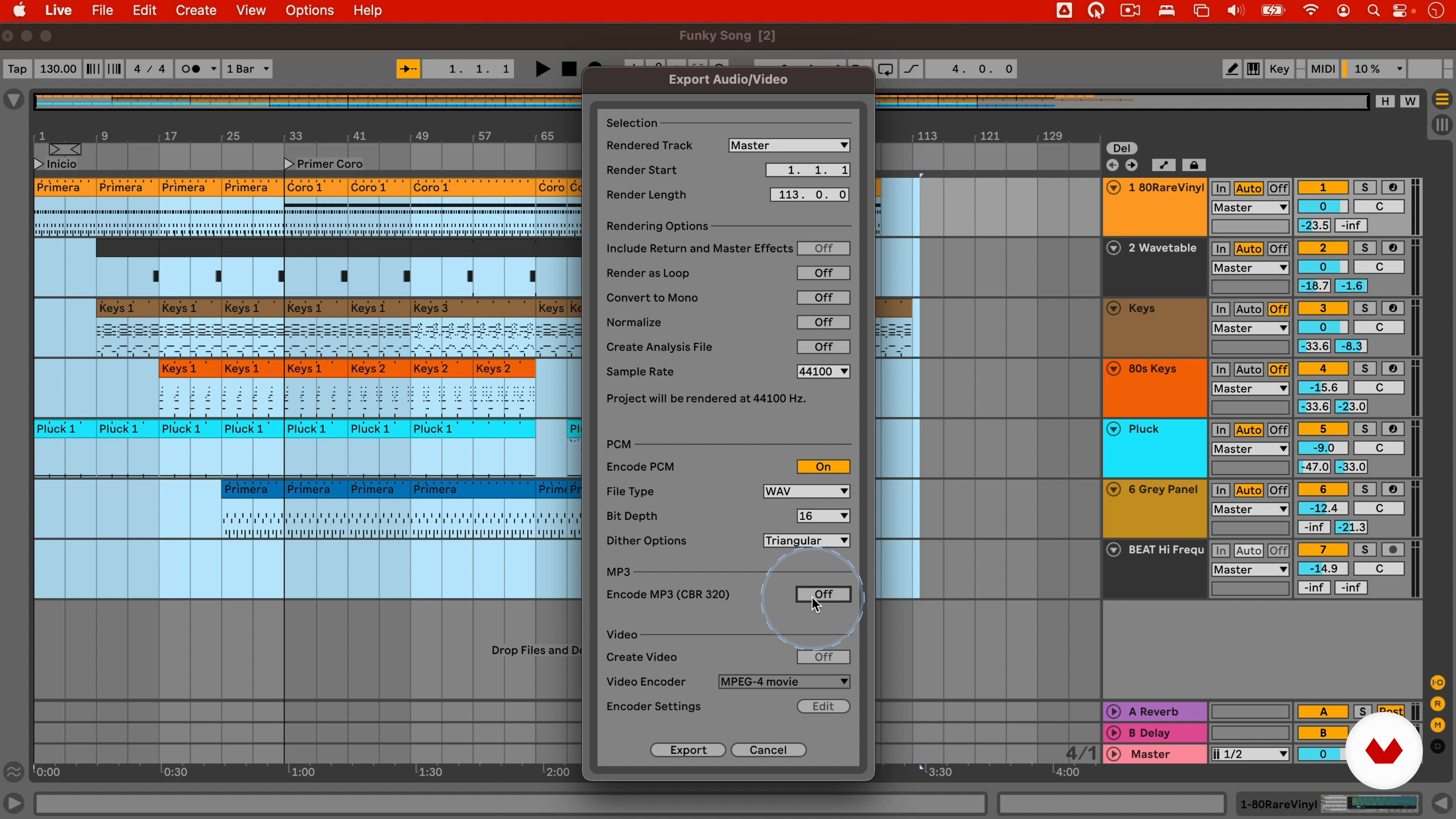Click the Cancel button

coord(768,750)
